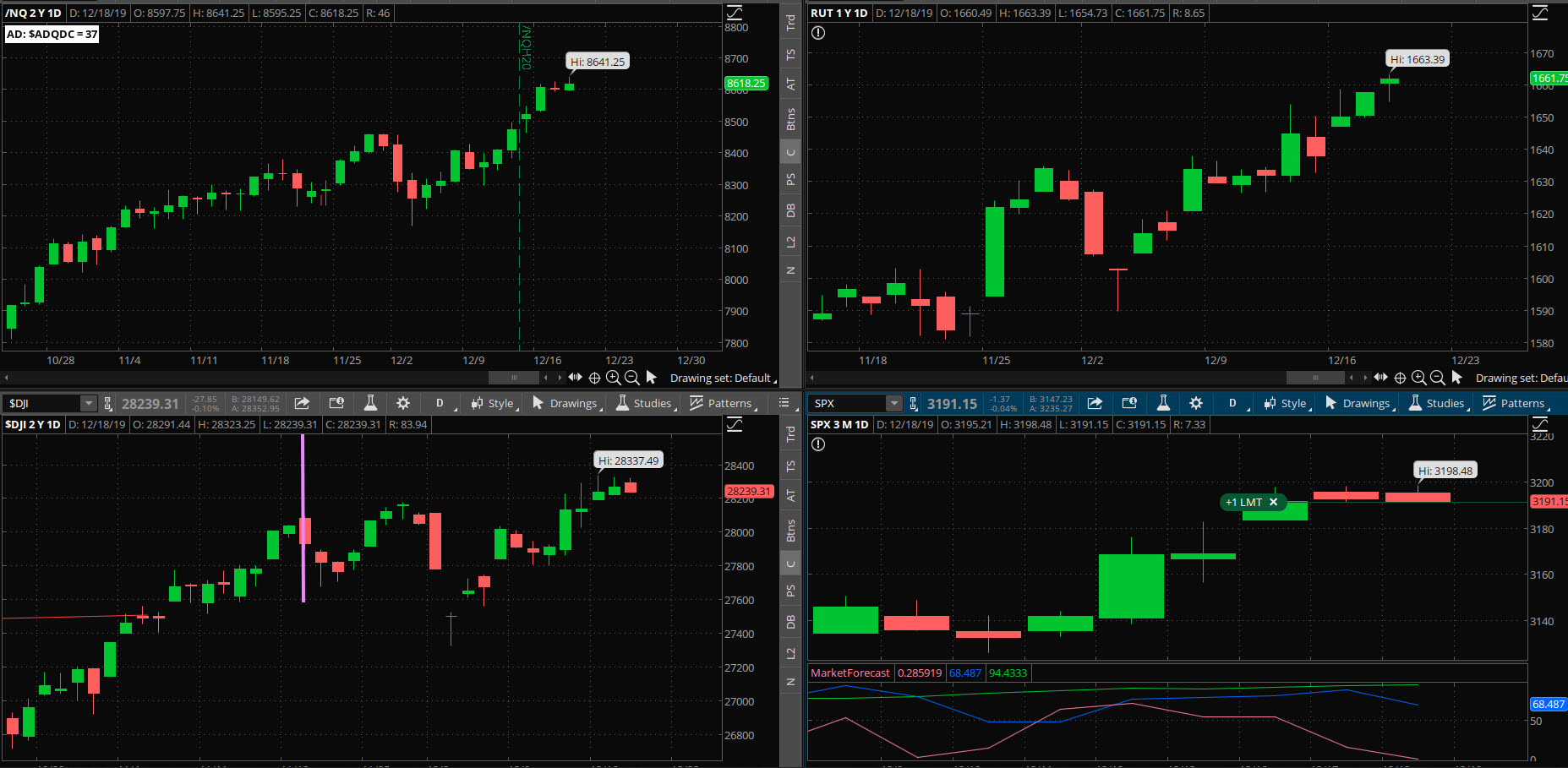Open the Style dropdown in the $DJI toolbar
The height and width of the screenshot is (768, 1568).
(x=494, y=403)
